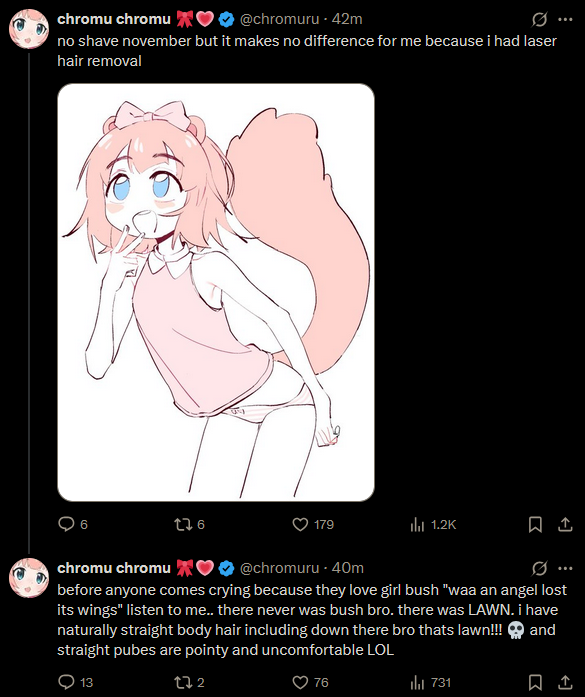Open the three-dot menu on first post
This screenshot has height=697, width=585.
(565, 19)
